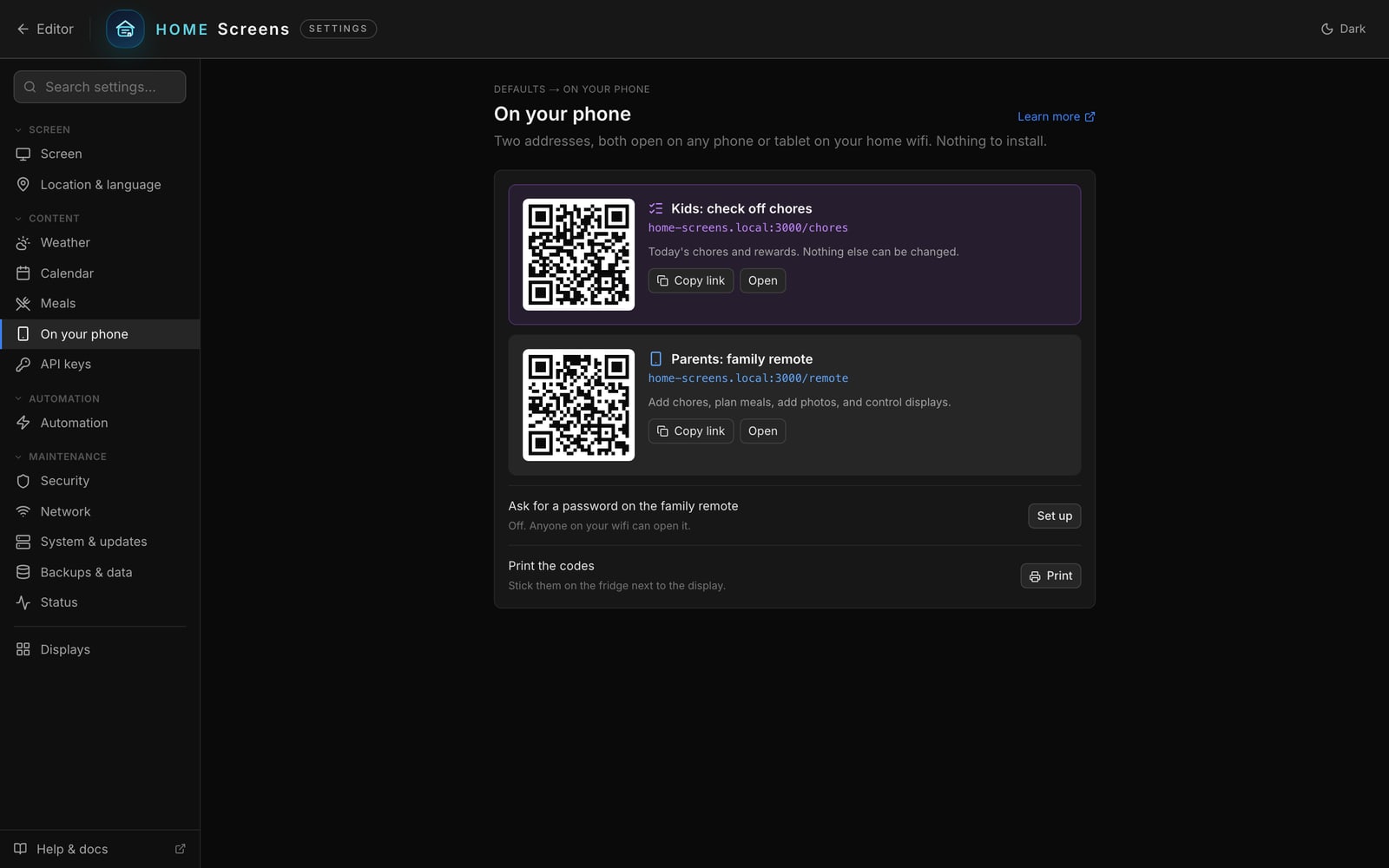Click 'Ask for a password on the family remote' text
The height and width of the screenshot is (868, 1389).
pyautogui.click(x=623, y=506)
